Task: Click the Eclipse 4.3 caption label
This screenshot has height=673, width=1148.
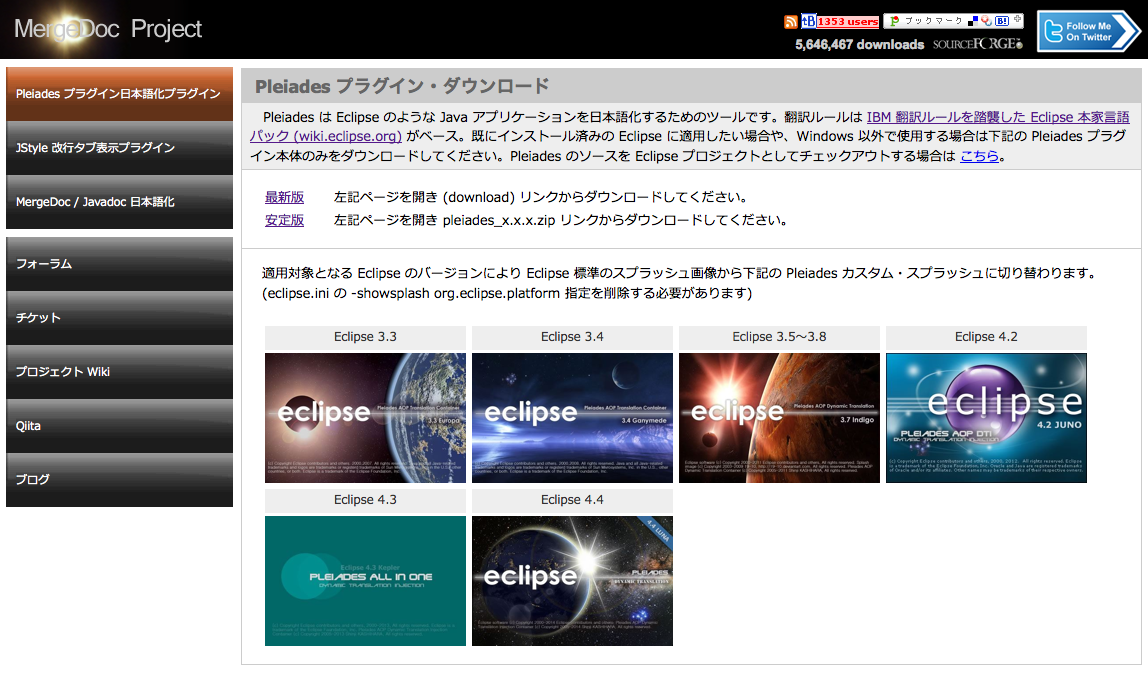Action: [x=365, y=499]
